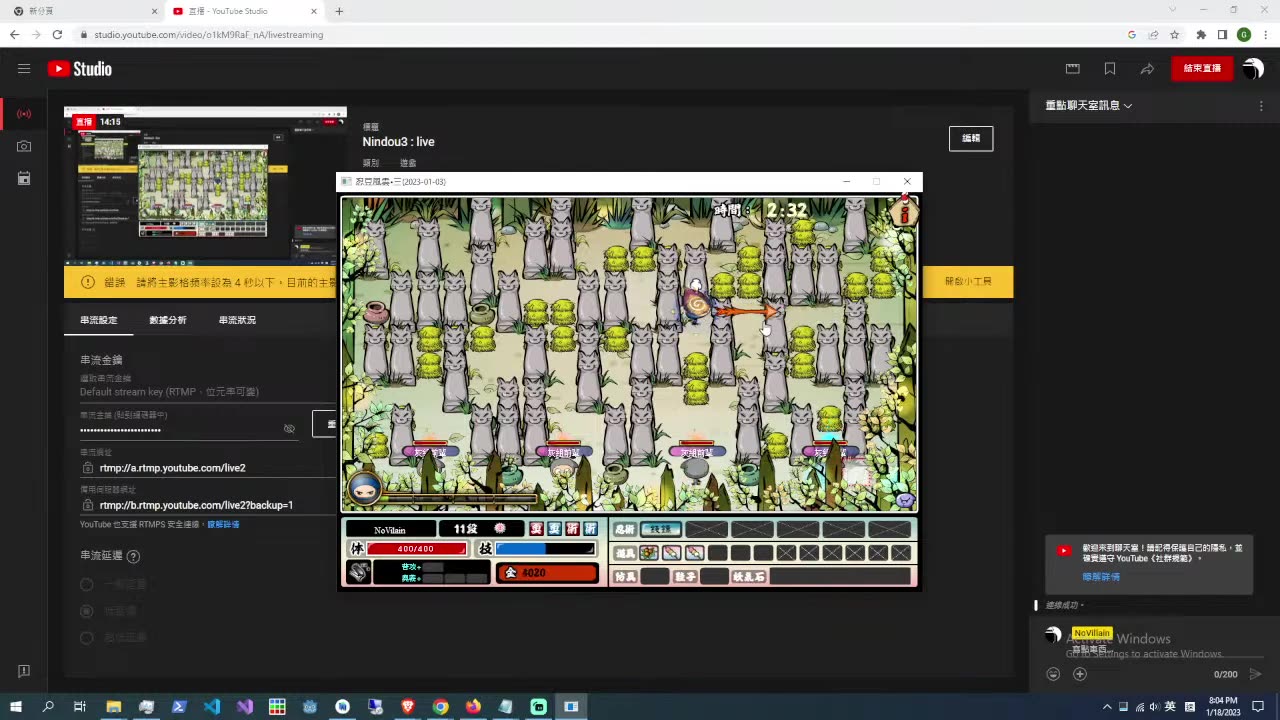Click the ninja avatar in the game's lower left

366,489
